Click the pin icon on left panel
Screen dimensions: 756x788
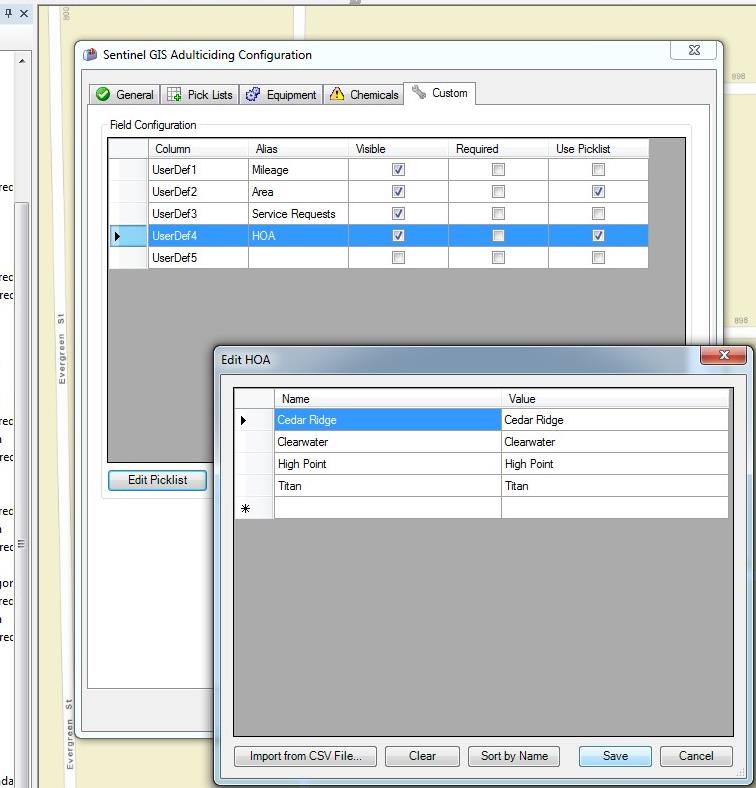(8, 14)
